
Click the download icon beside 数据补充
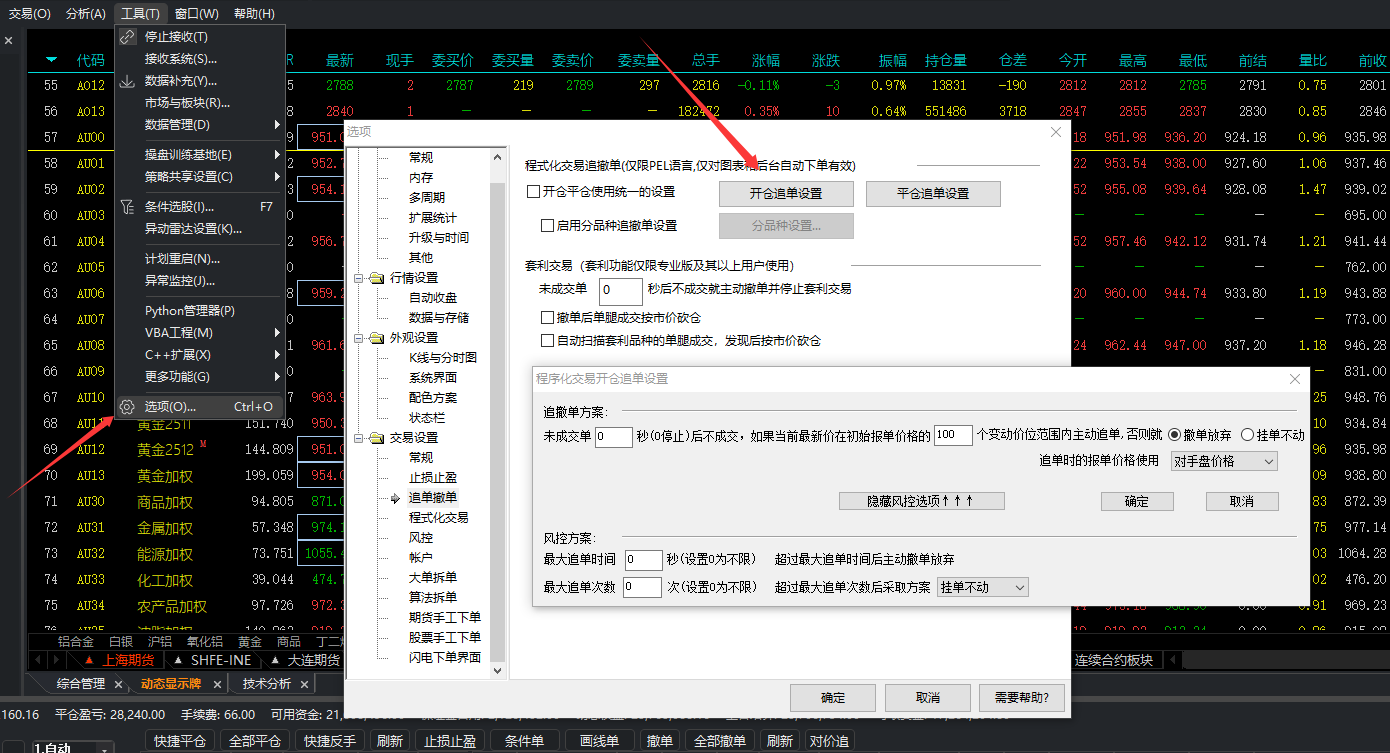coord(127,81)
